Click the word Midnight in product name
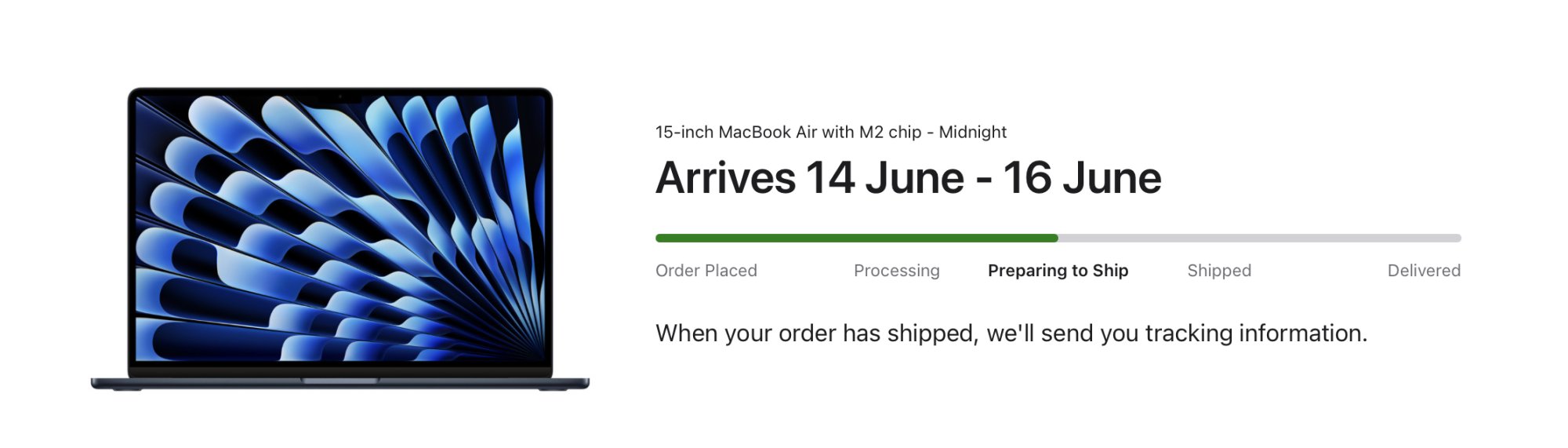 (x=972, y=132)
